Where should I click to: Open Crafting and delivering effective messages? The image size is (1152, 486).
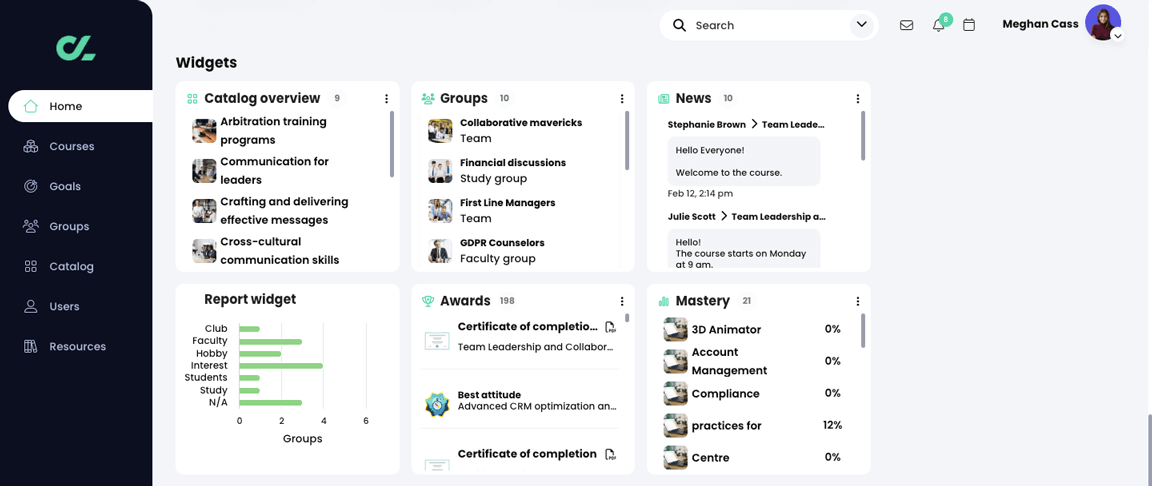click(x=284, y=211)
